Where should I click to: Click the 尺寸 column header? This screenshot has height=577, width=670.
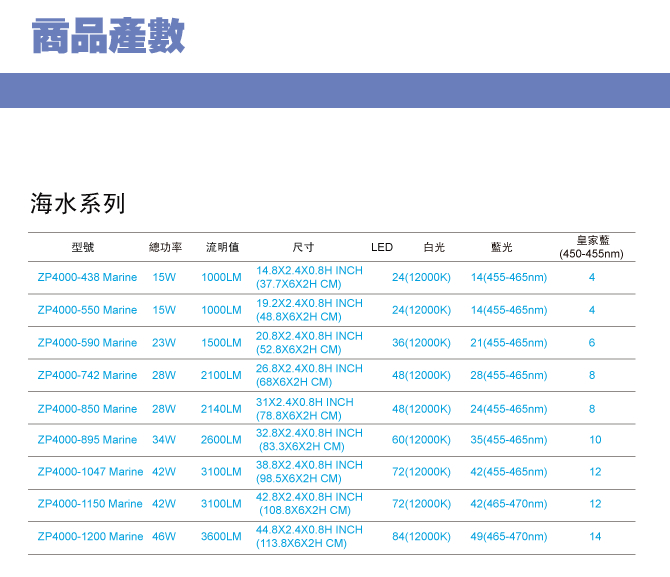(303, 247)
